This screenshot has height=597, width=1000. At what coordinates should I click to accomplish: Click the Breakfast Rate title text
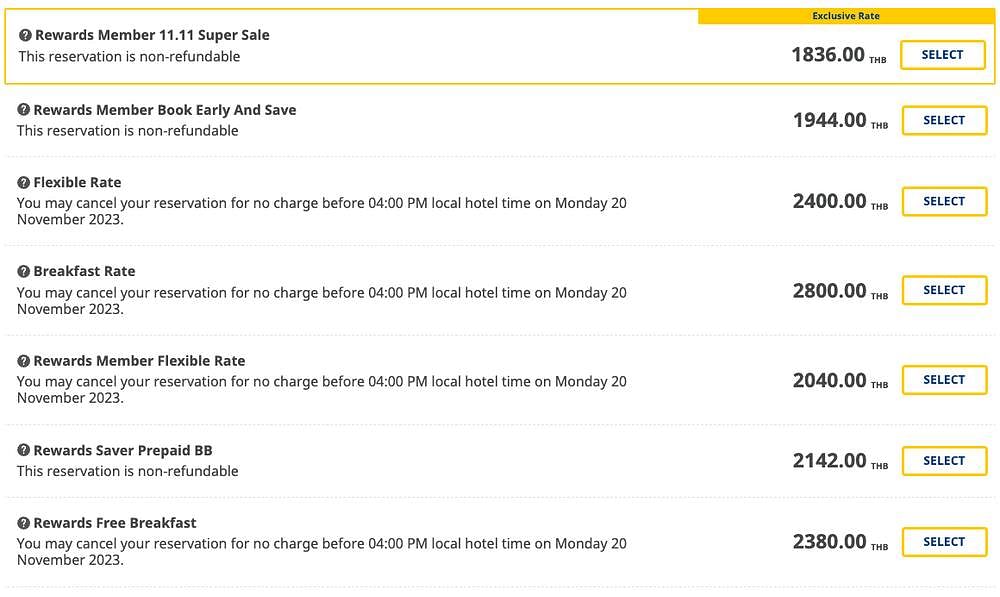[x=84, y=271]
